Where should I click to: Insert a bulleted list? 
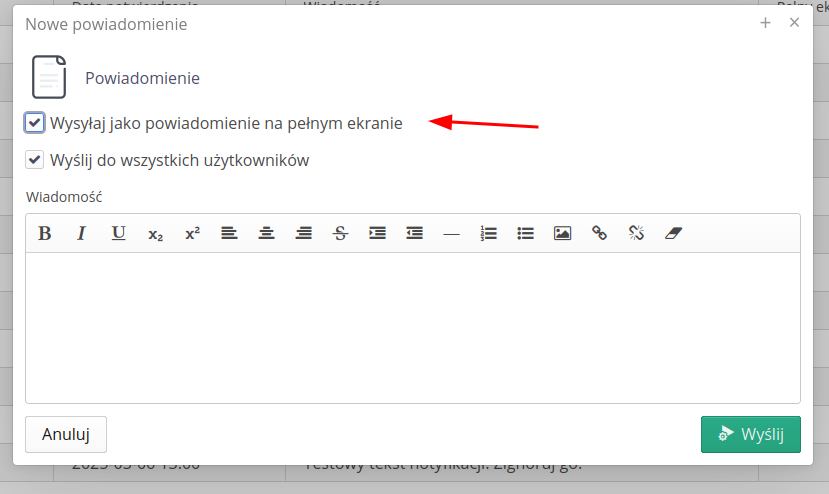click(525, 233)
